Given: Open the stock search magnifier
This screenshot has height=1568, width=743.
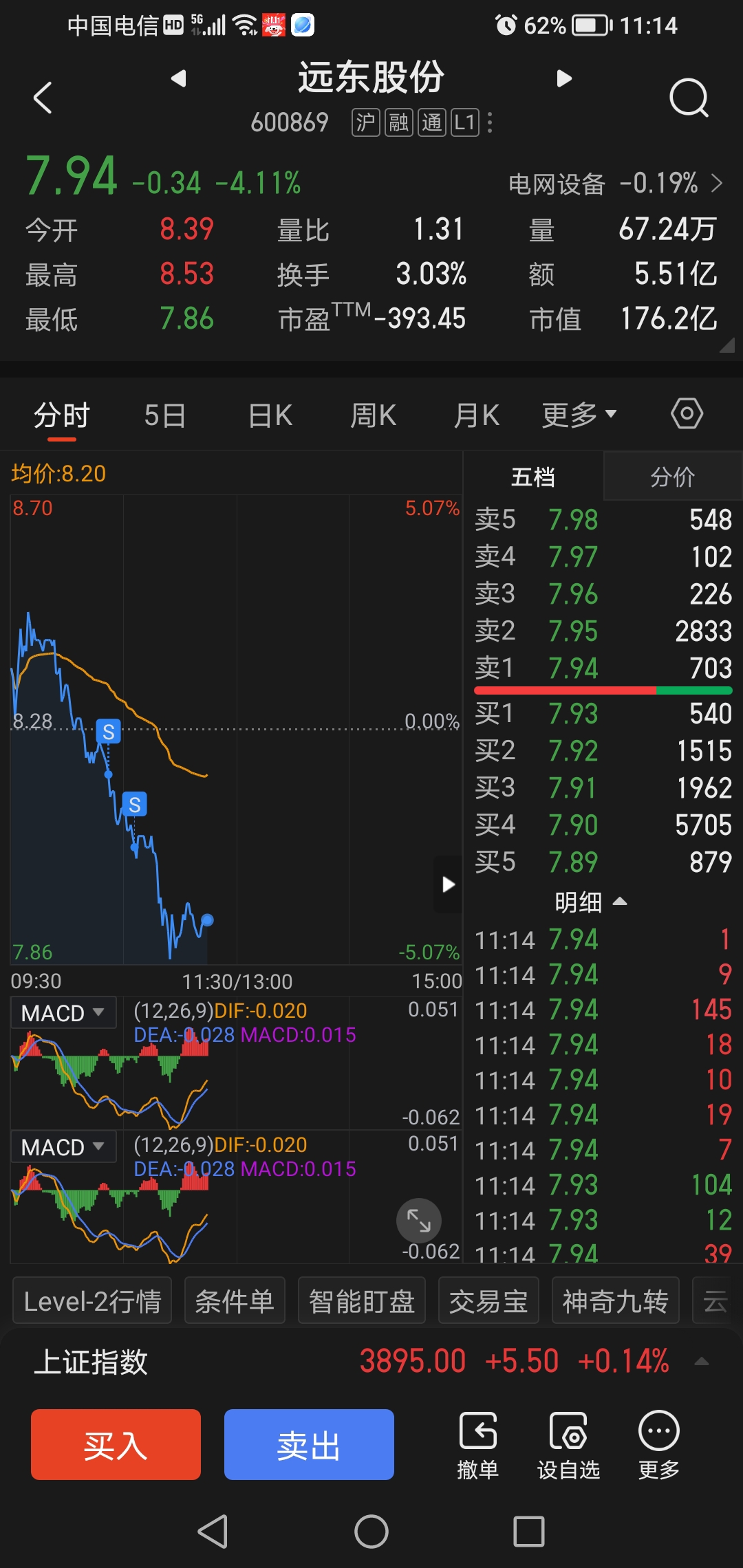Looking at the screenshot, I should pos(689,98).
